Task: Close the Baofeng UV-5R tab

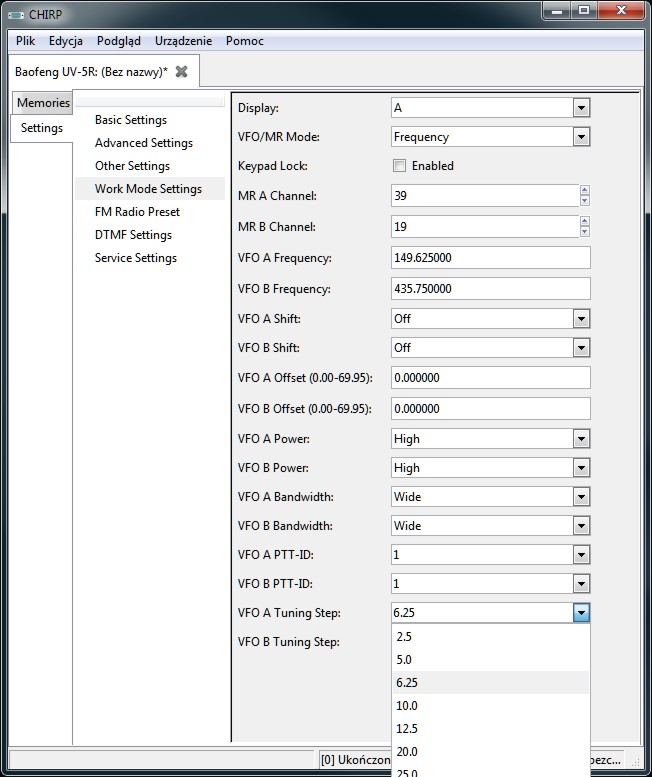Action: pos(181,72)
